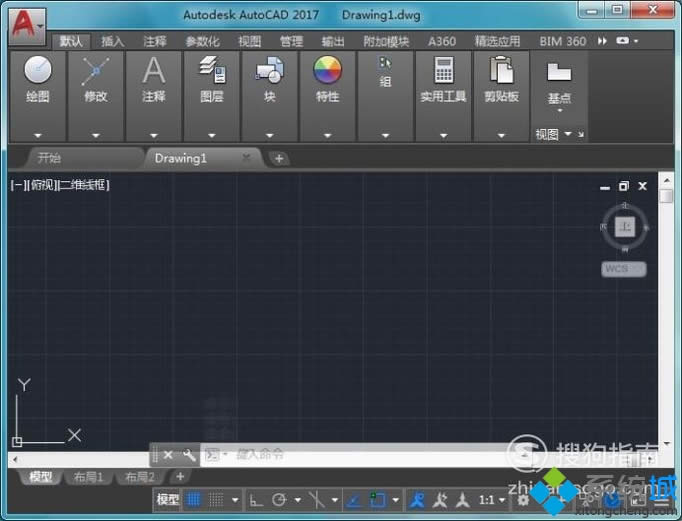The image size is (682, 521).
Task: Add a new drawing tab with plus button
Action: (x=279, y=159)
